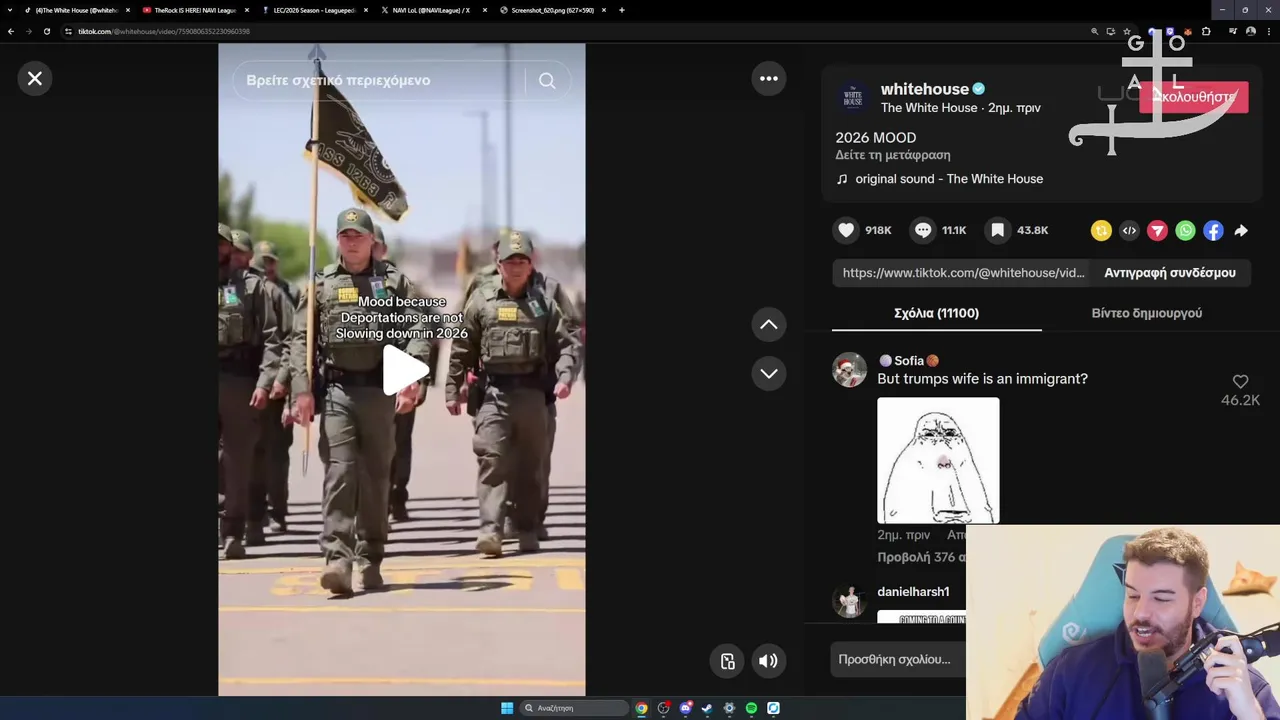Screen dimensions: 1280x720
Task: Reload the page with refresh icon
Action: click(x=46, y=31)
